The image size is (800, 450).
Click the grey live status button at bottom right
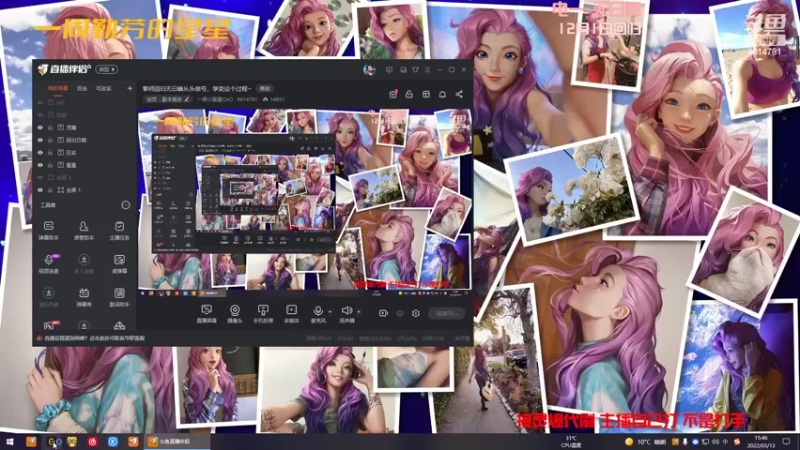tap(447, 313)
